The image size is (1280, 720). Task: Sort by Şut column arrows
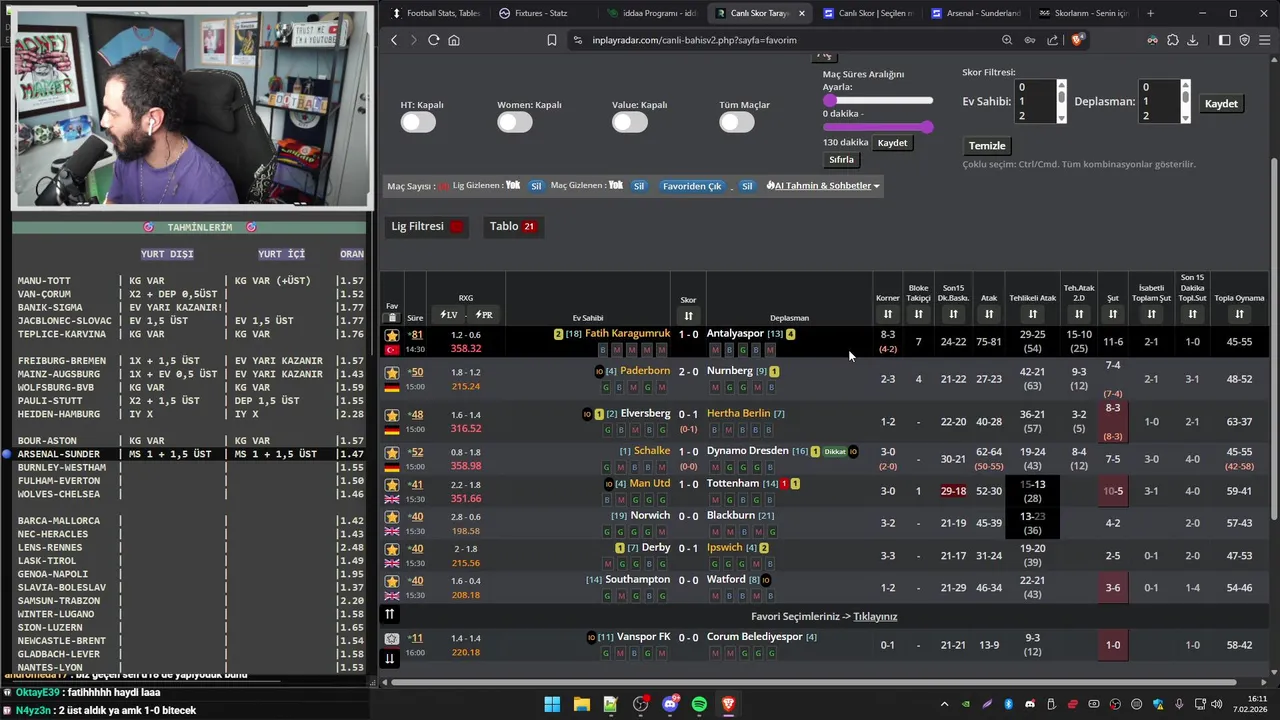click(1112, 314)
